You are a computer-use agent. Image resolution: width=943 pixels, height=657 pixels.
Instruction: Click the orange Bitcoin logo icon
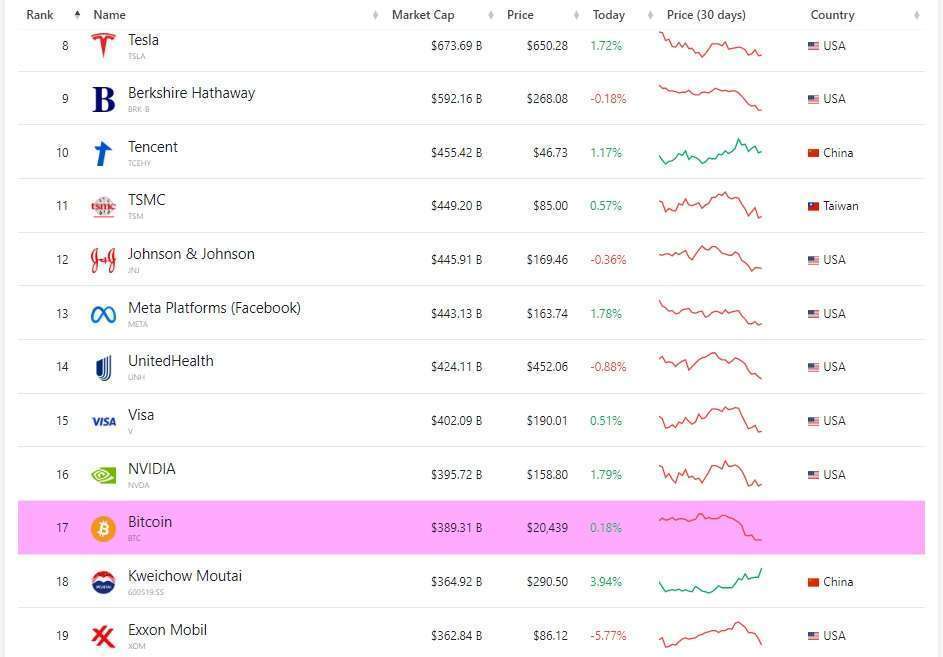[x=103, y=528]
